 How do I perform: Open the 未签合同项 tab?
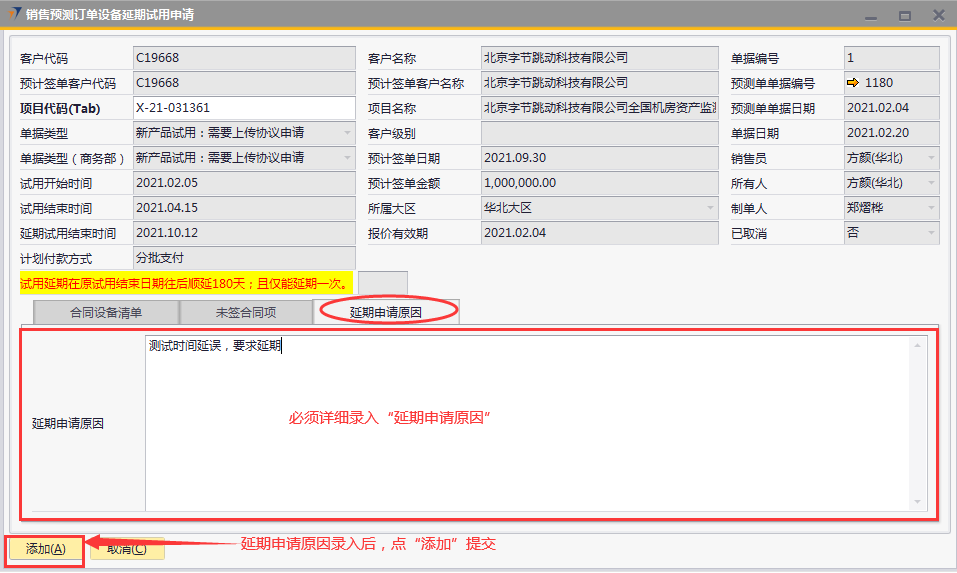coord(245,312)
